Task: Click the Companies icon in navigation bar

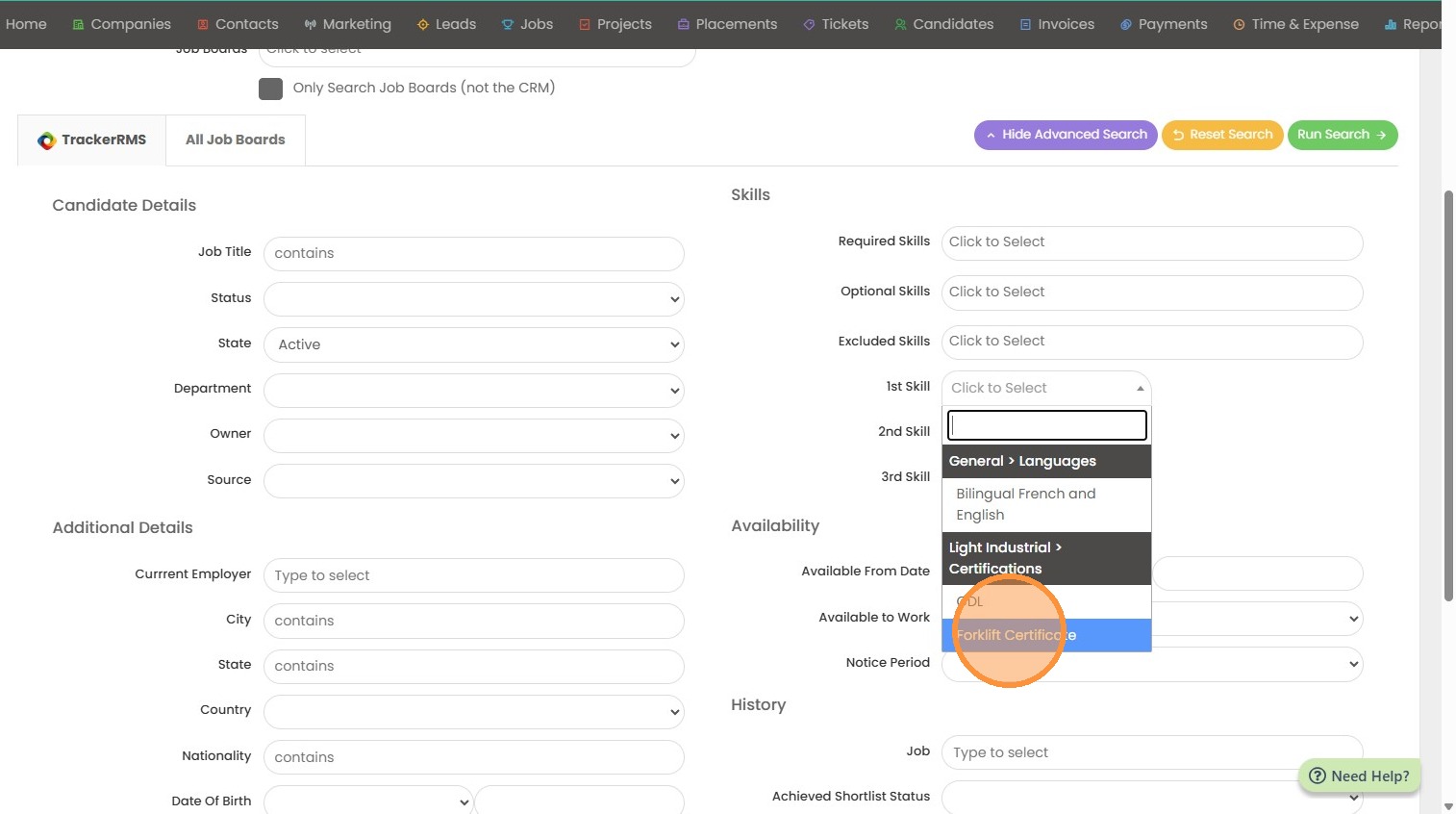Action: tap(79, 25)
